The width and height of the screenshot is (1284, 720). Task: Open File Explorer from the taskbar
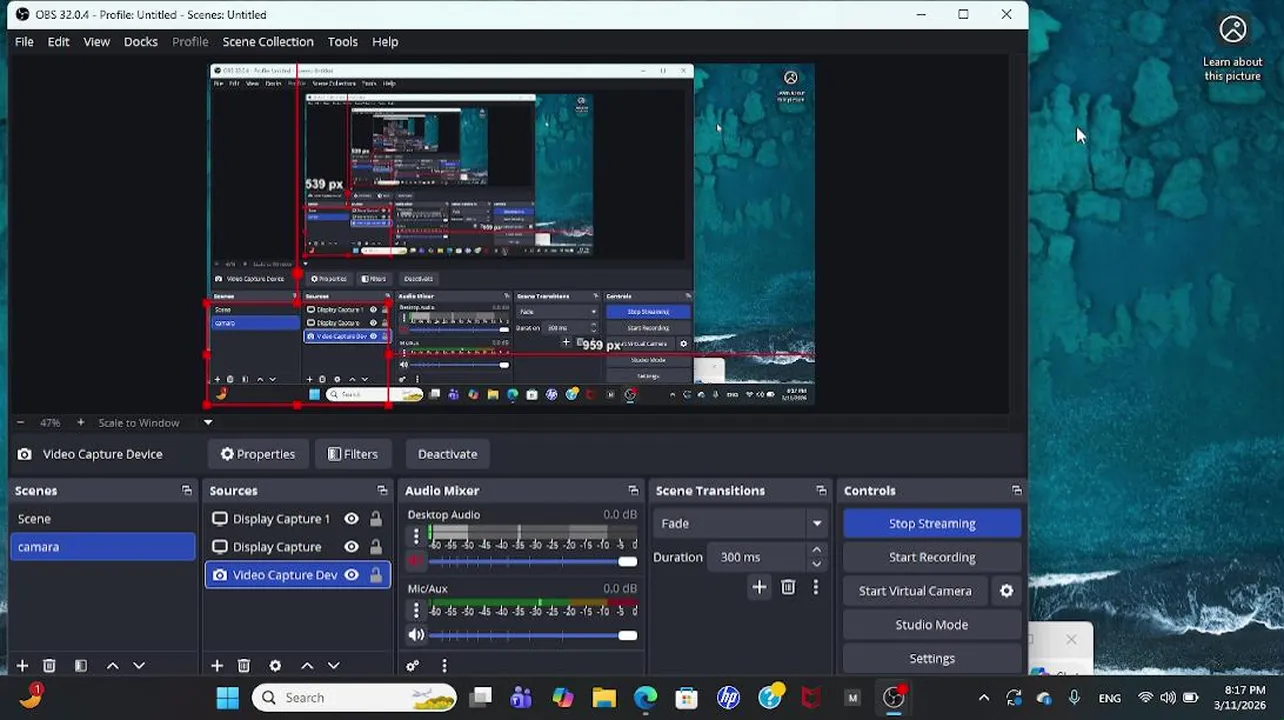click(x=604, y=698)
